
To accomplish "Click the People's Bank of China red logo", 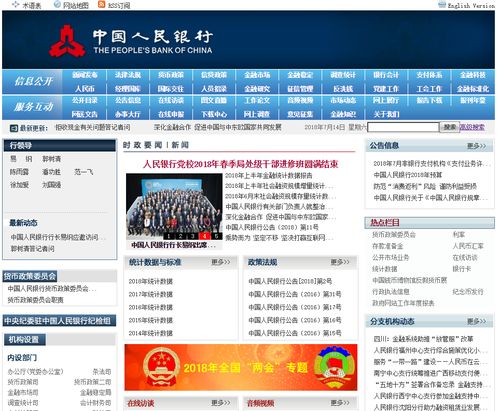I will click(x=67, y=41).
